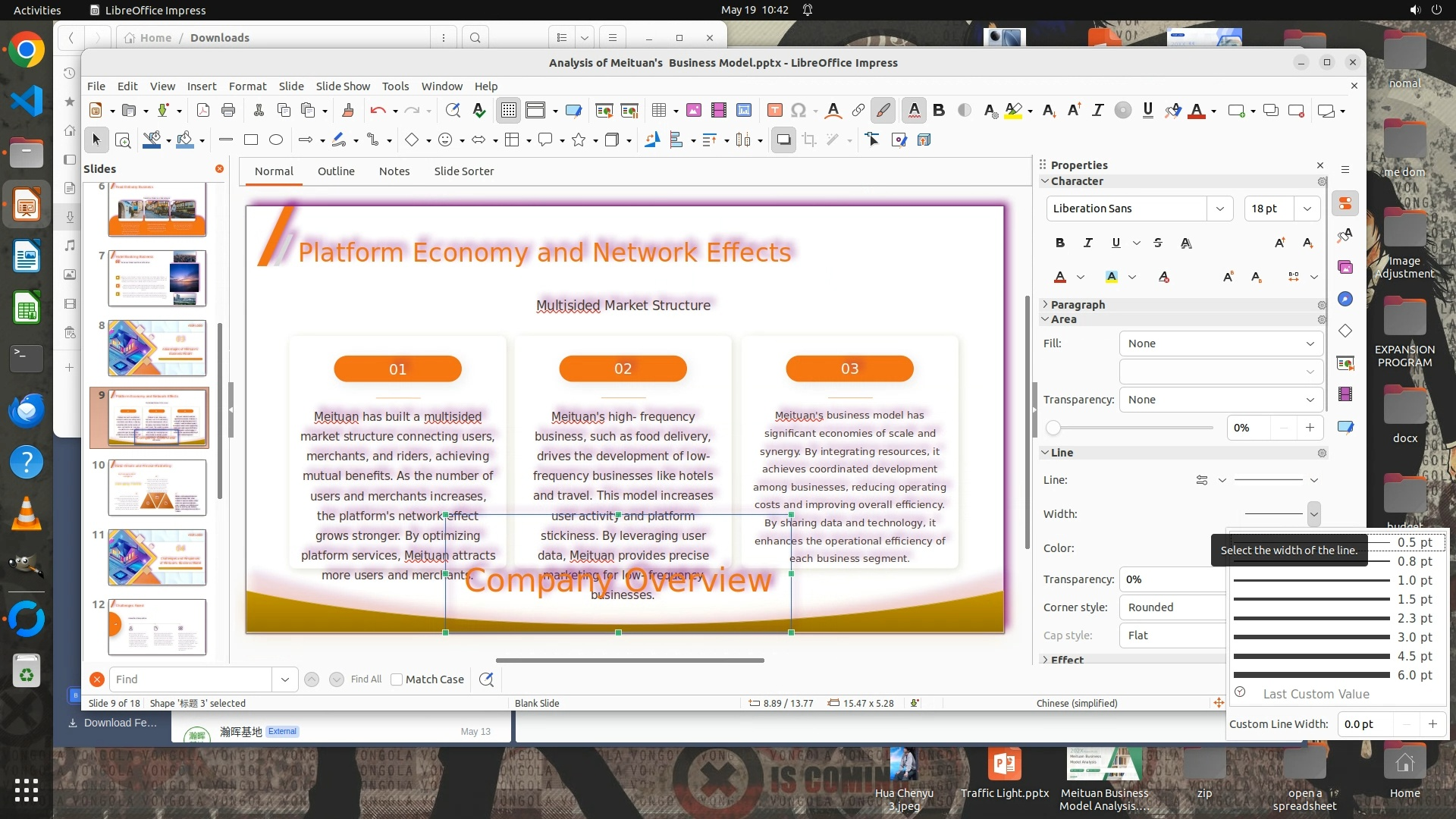
Task: Select the 2.3 pt line width
Action: 1335,618
